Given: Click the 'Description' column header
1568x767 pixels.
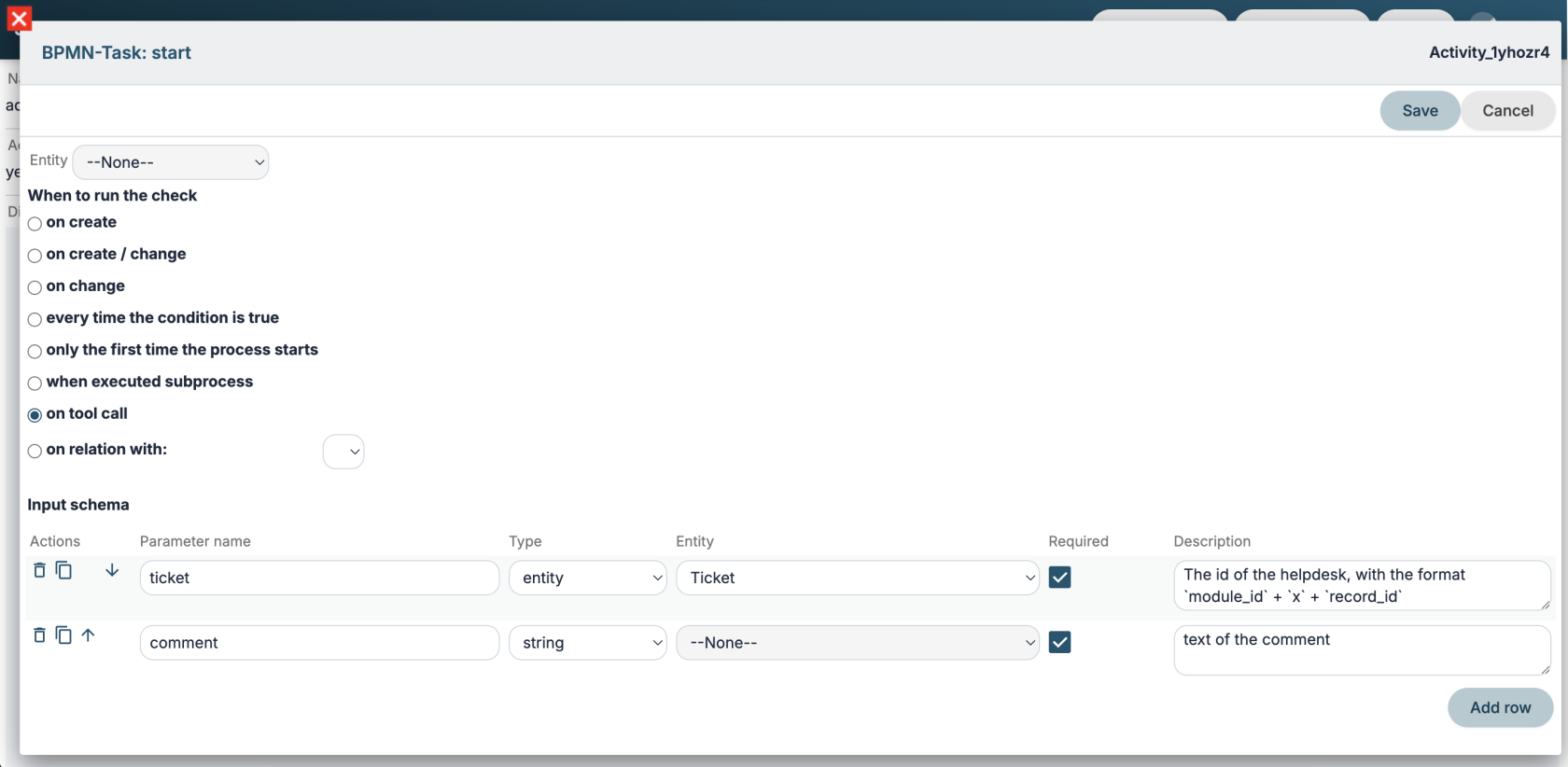Looking at the screenshot, I should tap(1211, 541).
